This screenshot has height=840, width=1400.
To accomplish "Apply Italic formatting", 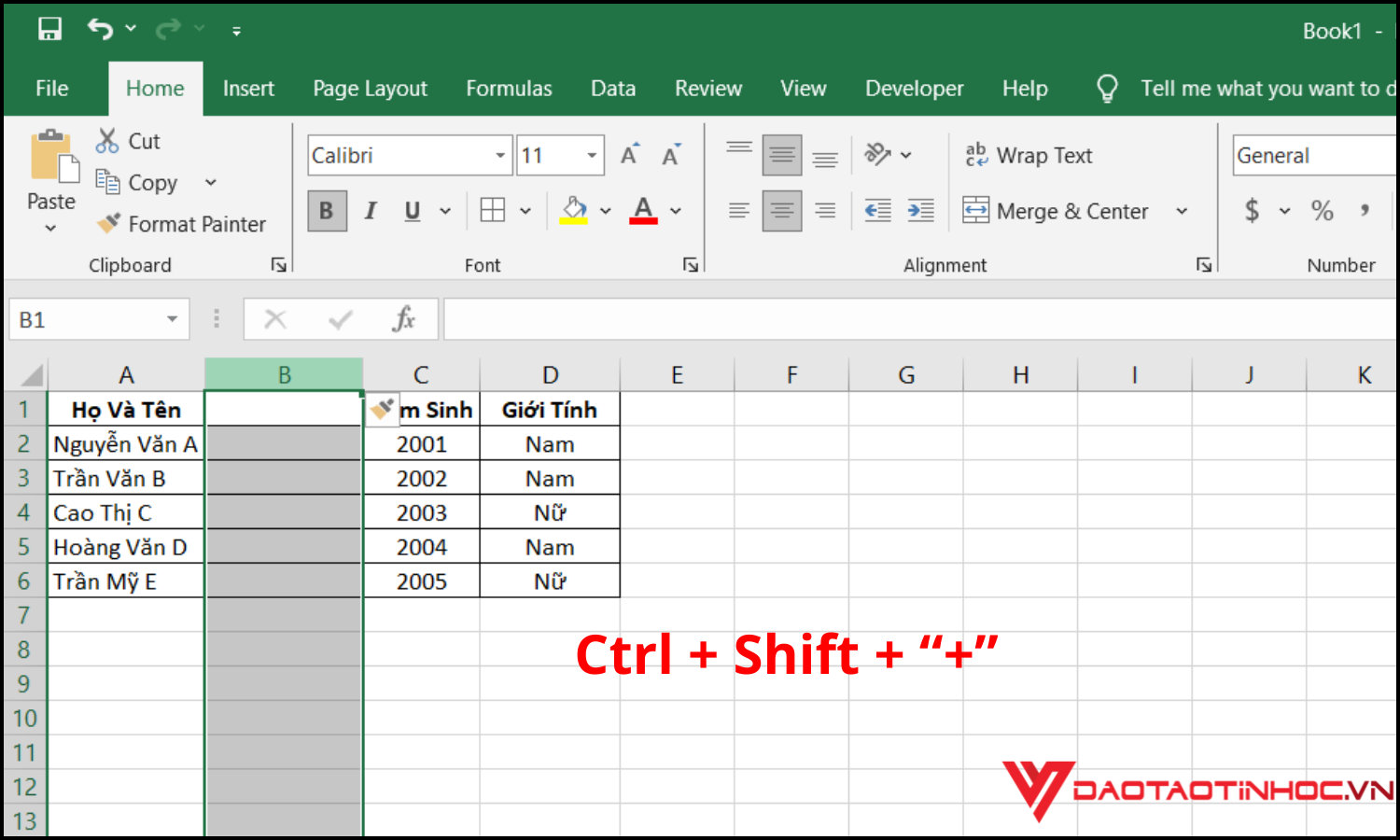I will pos(370,211).
